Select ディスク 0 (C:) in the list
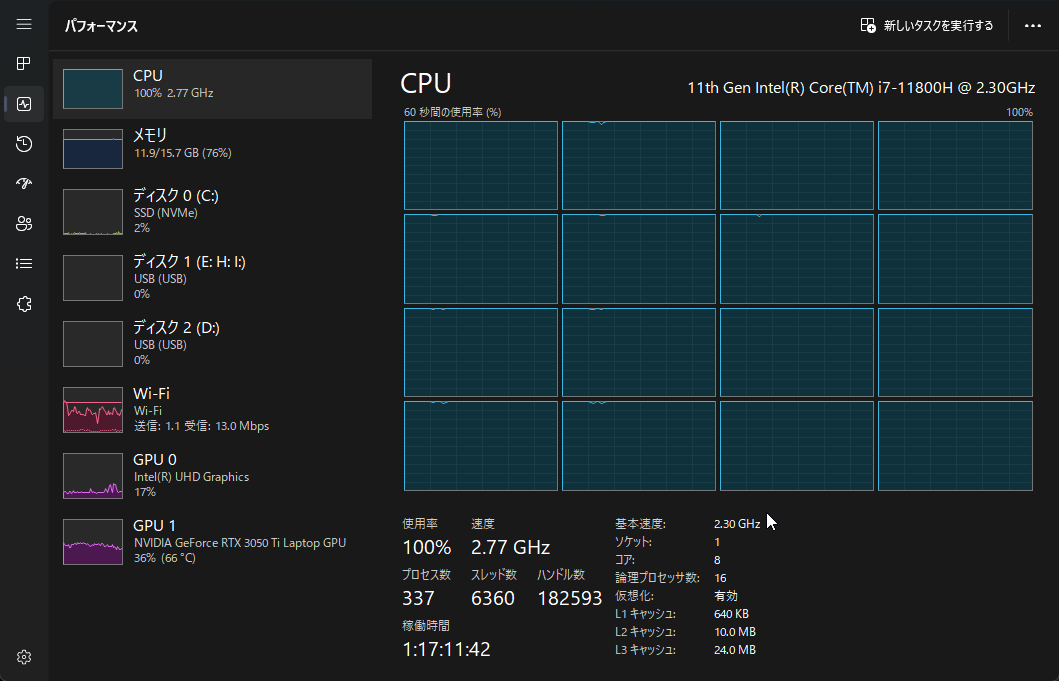Screen dimensions: 1059x681 [x=212, y=210]
